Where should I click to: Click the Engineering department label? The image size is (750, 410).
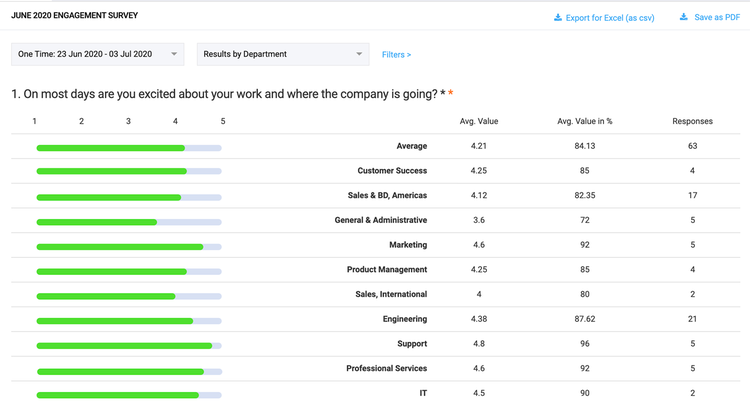pos(404,319)
